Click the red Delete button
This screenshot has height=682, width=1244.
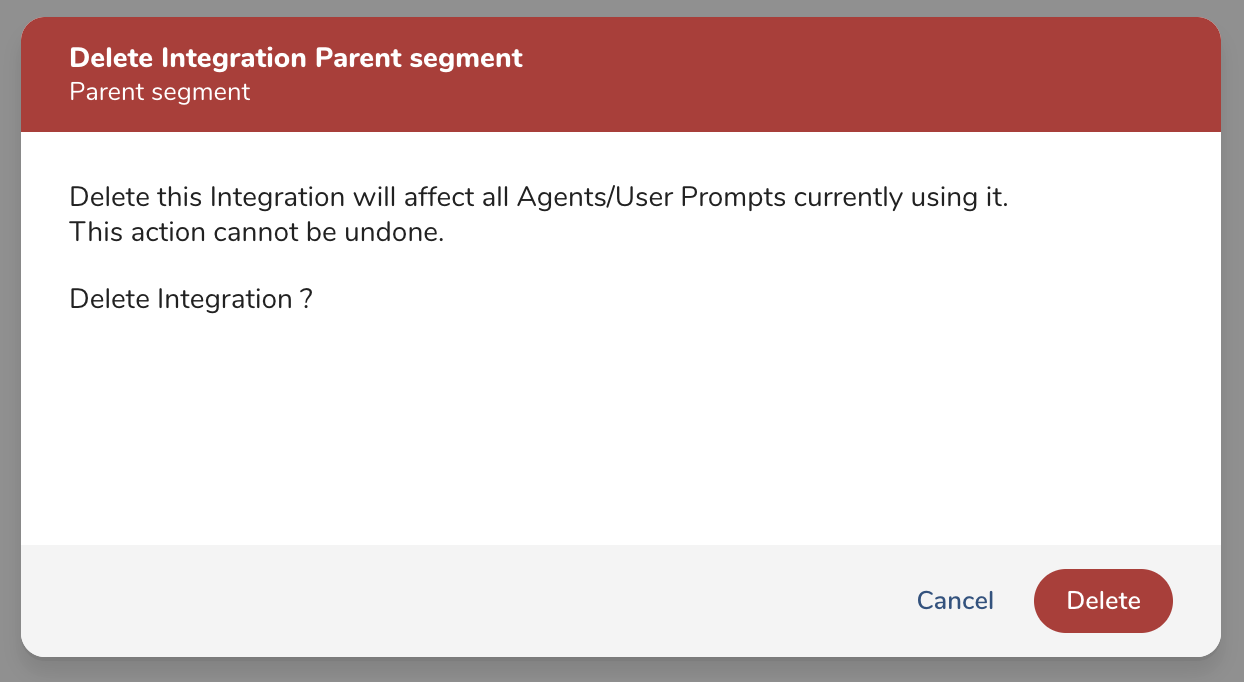1102,601
